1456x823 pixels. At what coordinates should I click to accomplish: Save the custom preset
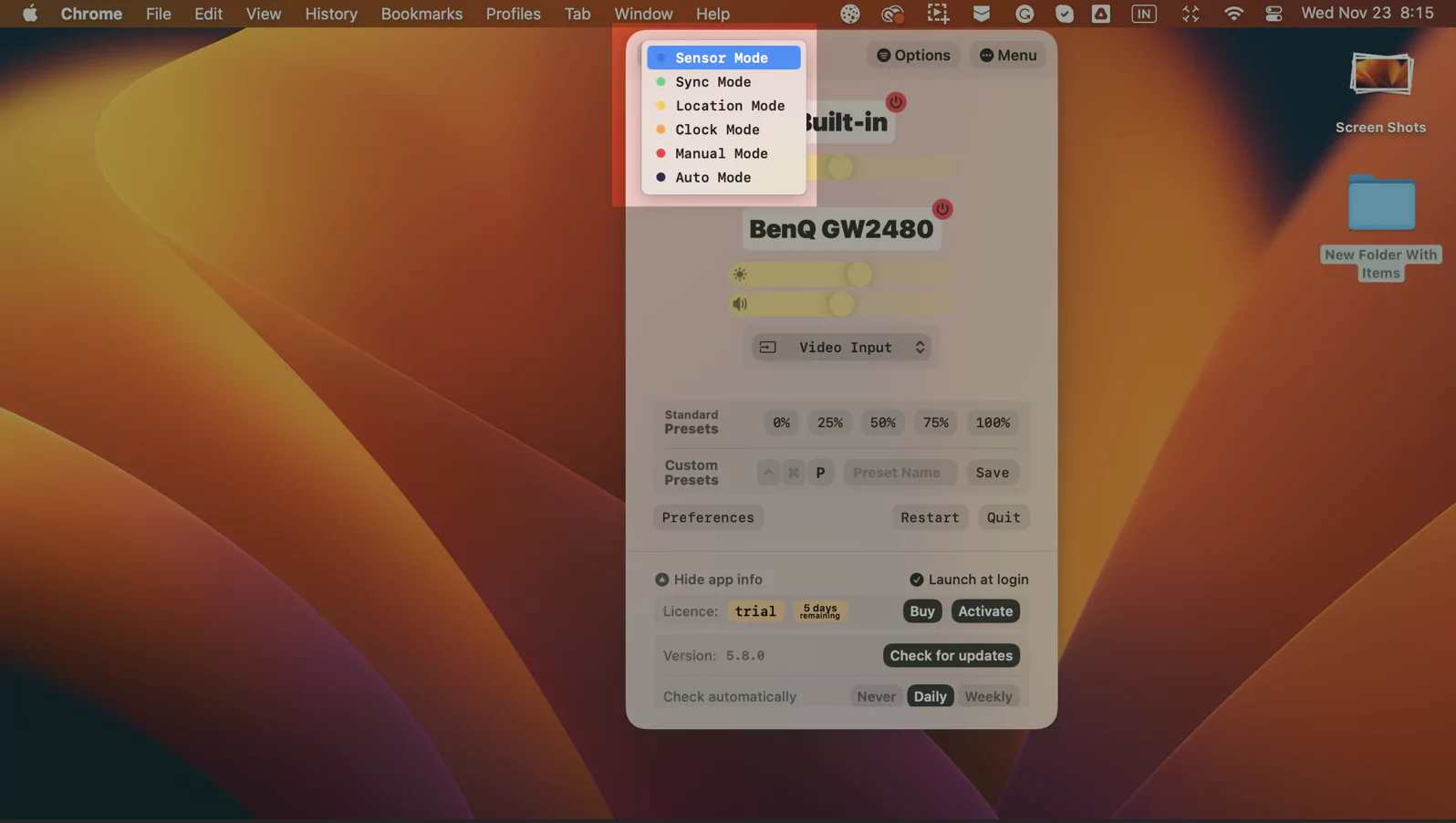(x=993, y=473)
